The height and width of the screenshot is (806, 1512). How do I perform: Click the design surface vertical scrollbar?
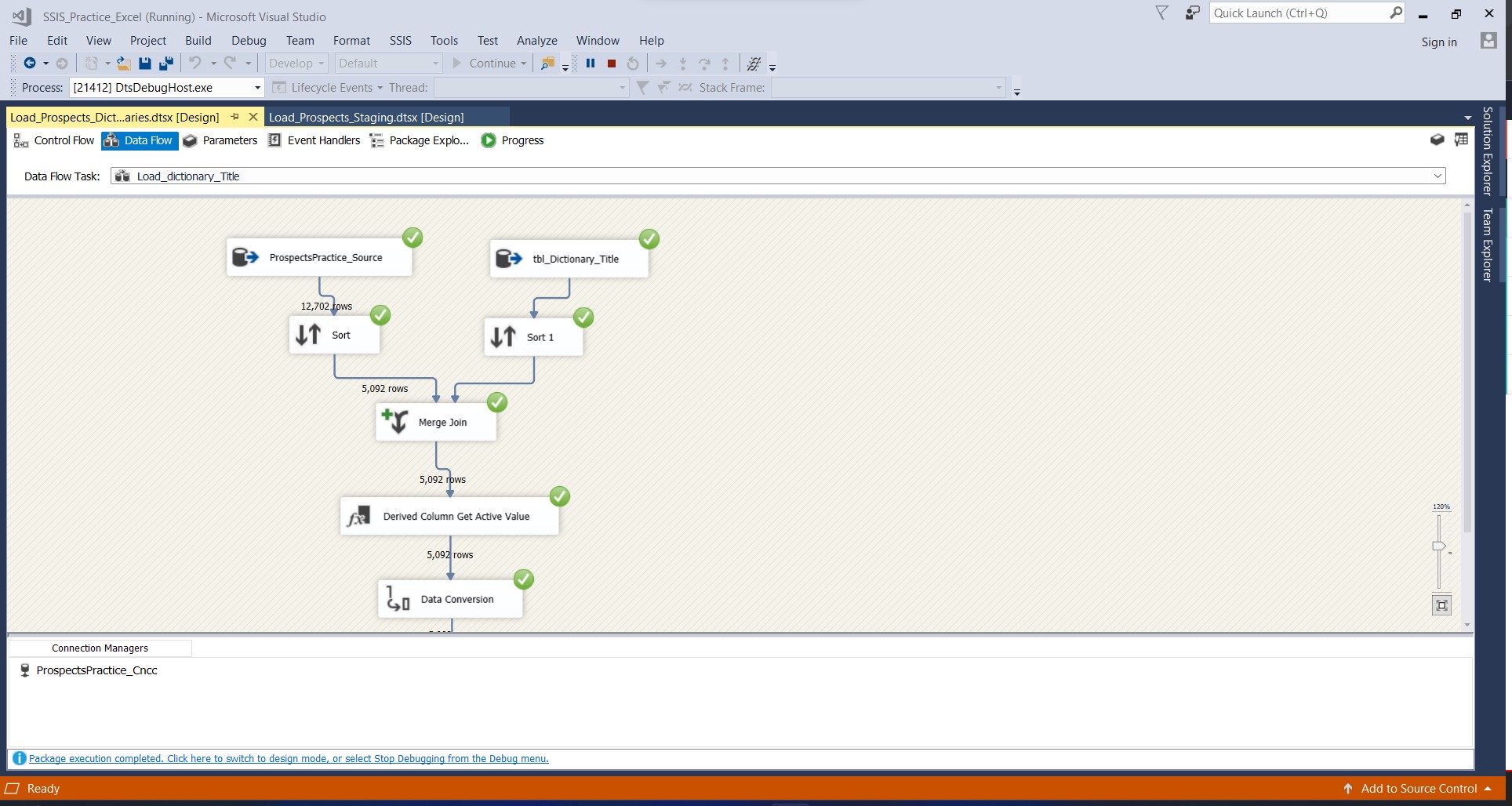coord(1467,372)
